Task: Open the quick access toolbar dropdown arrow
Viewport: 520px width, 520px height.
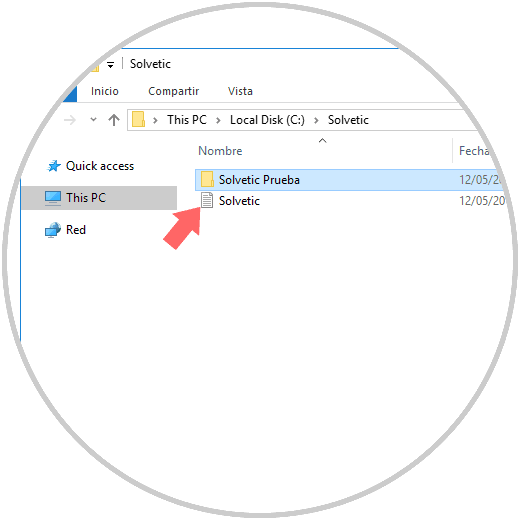Action: pyautogui.click(x=110, y=64)
